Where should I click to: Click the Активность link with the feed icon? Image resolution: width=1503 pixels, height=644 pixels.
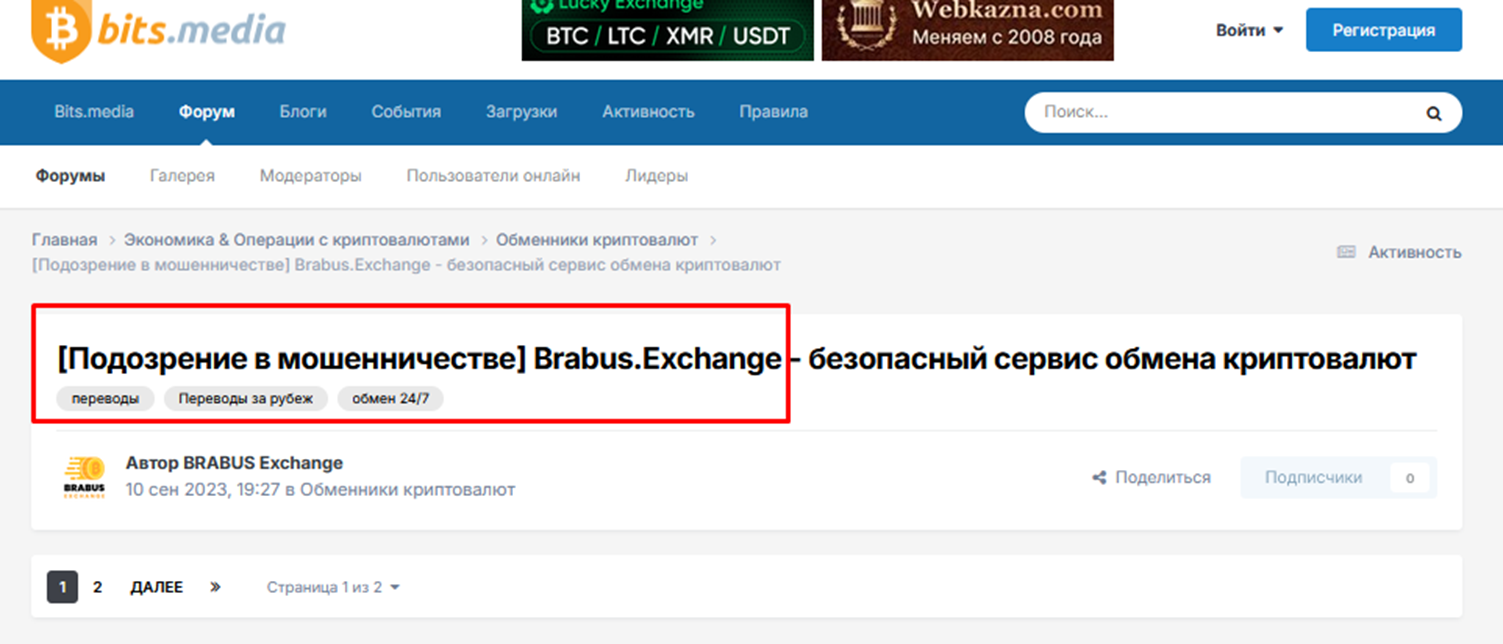point(1399,252)
